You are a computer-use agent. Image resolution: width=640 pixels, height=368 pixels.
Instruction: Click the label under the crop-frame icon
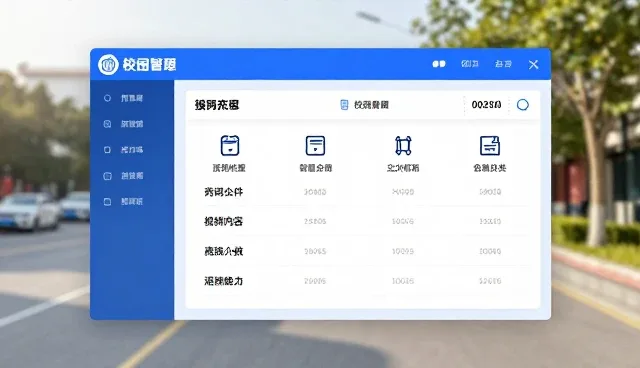coord(403,168)
